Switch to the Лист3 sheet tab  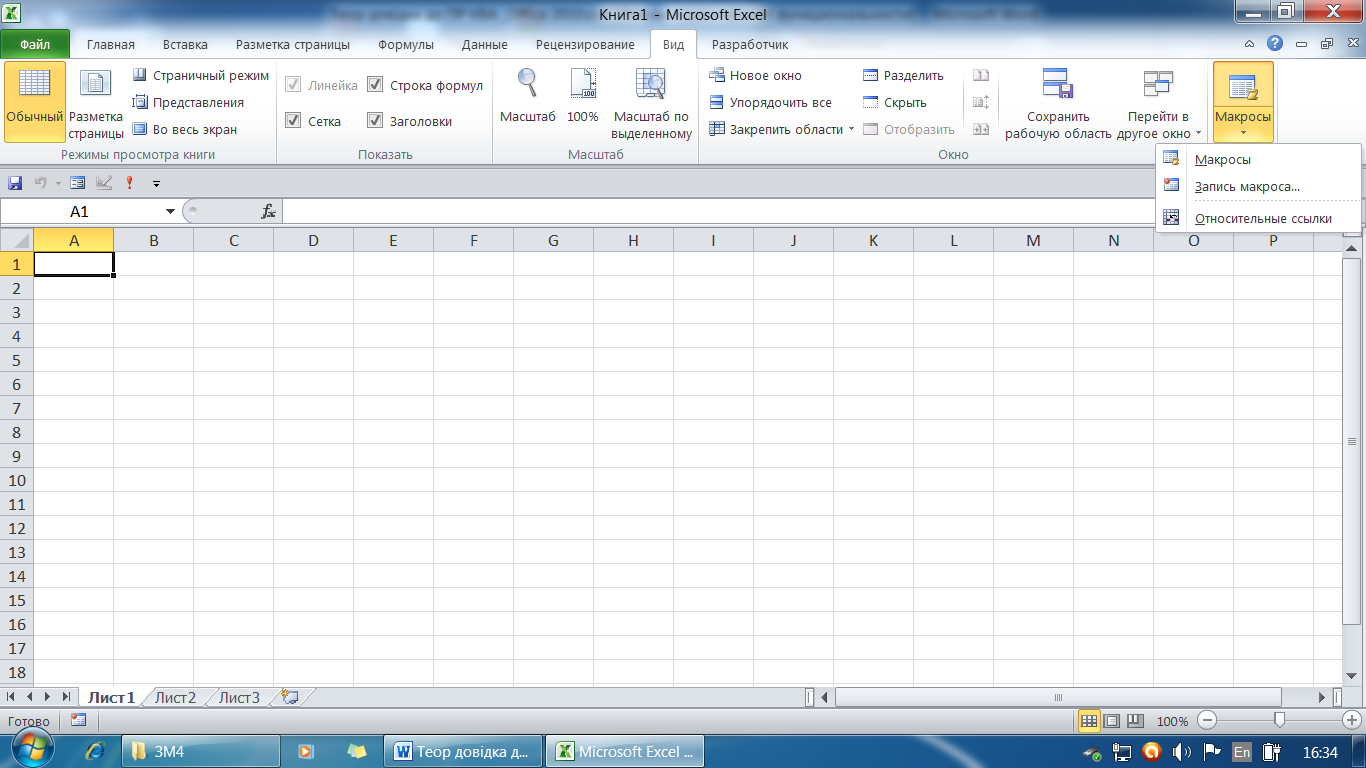[239, 698]
